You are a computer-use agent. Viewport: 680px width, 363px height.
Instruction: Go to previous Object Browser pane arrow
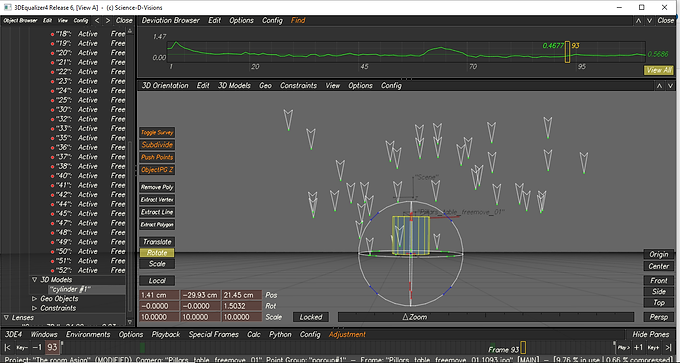click(97, 20)
